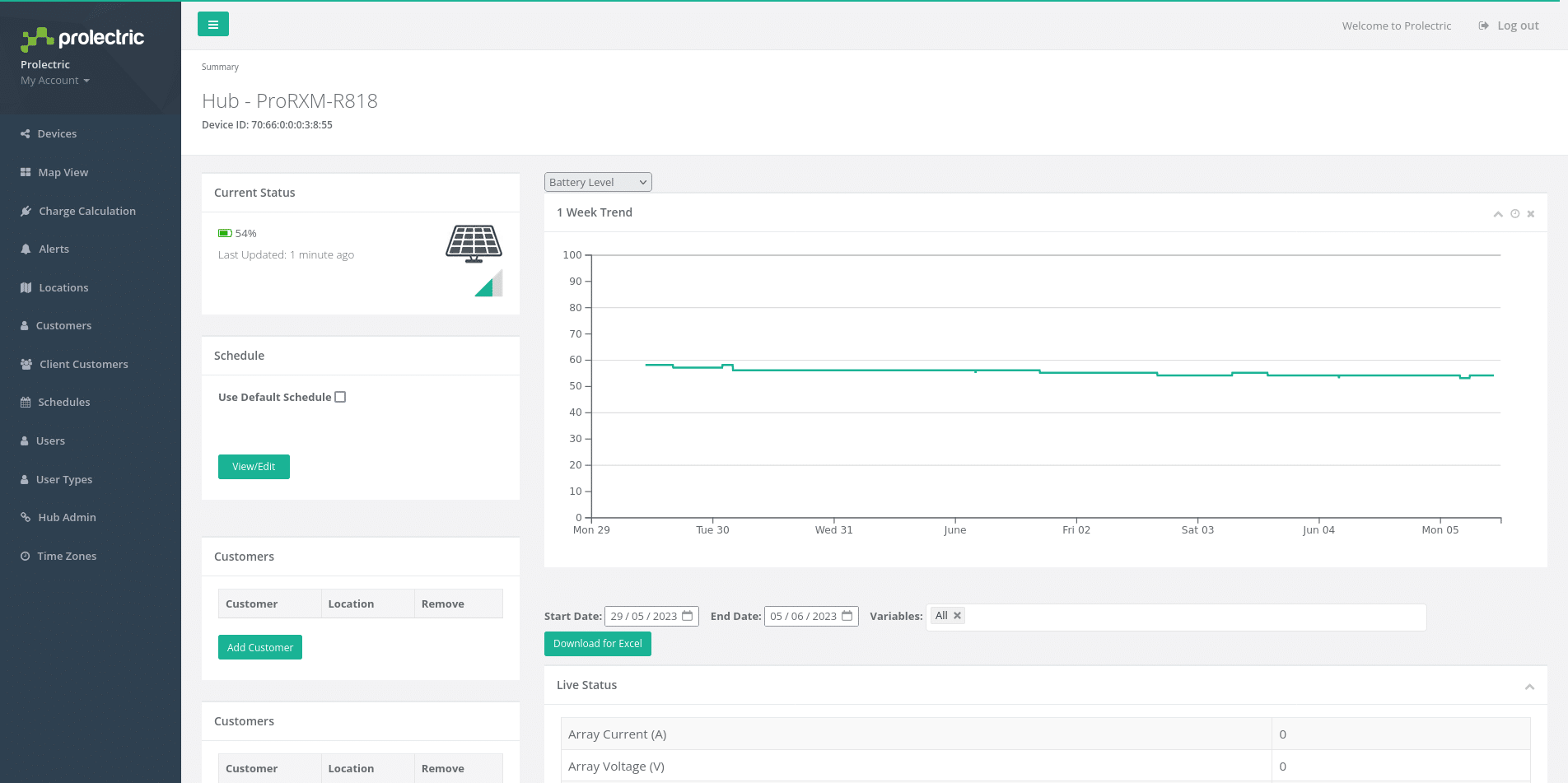Click the Add Customer button
The width and height of the screenshot is (1568, 783).
pos(260,647)
